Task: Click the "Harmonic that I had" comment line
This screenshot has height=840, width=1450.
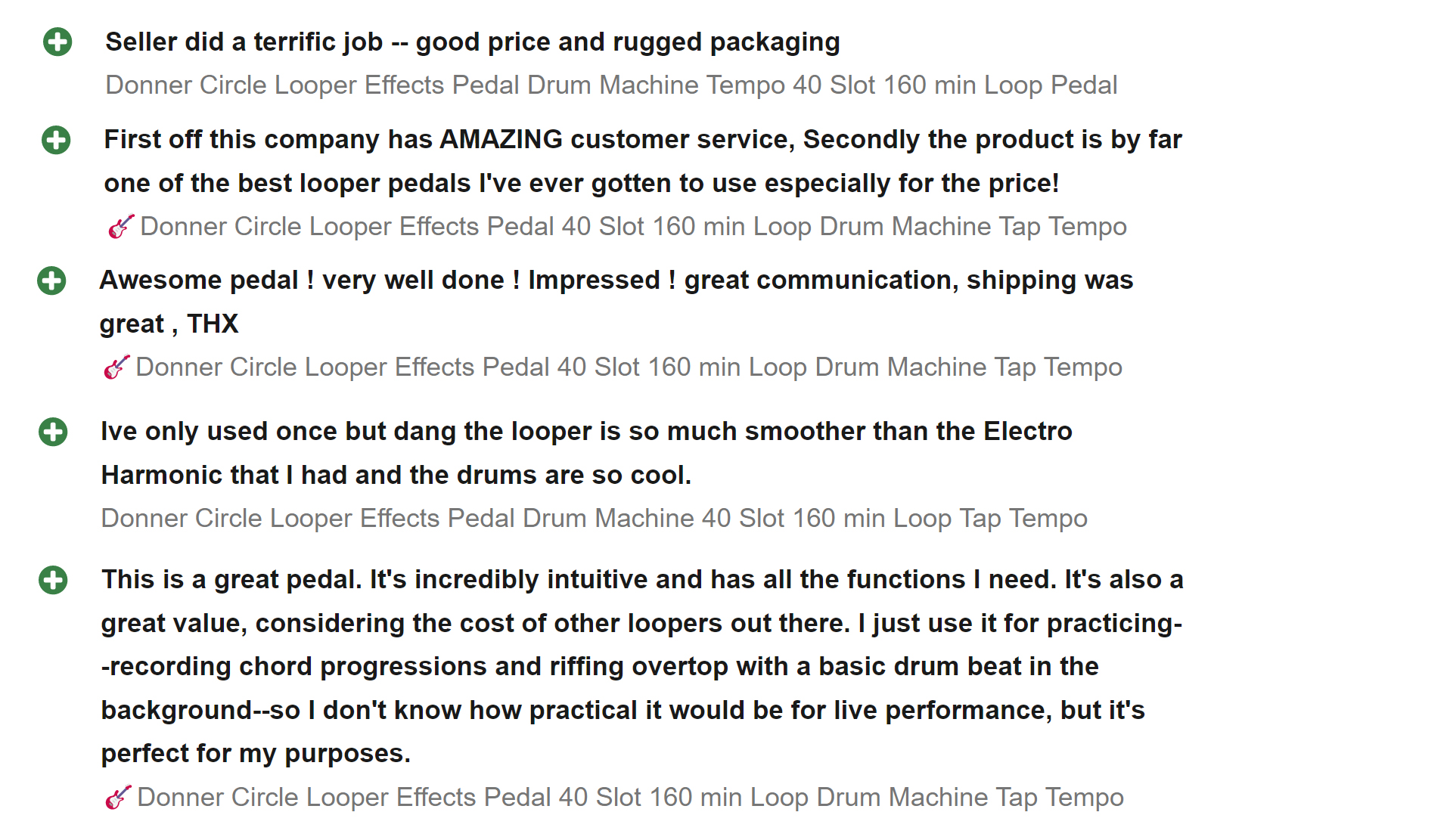Action: click(396, 475)
